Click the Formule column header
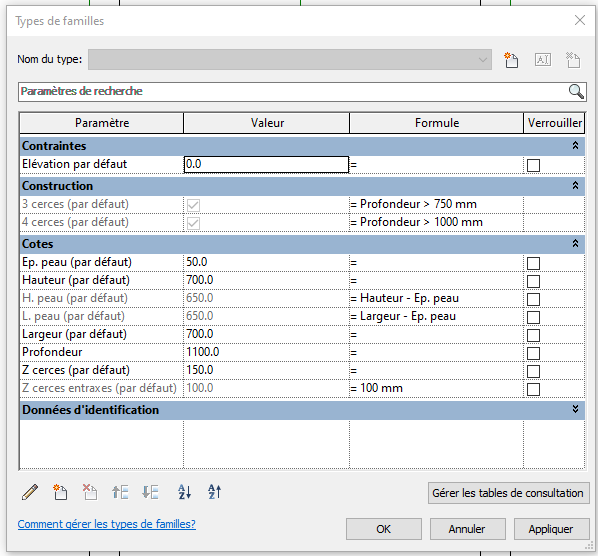Viewport: 598px width, 556px height. 437,123
